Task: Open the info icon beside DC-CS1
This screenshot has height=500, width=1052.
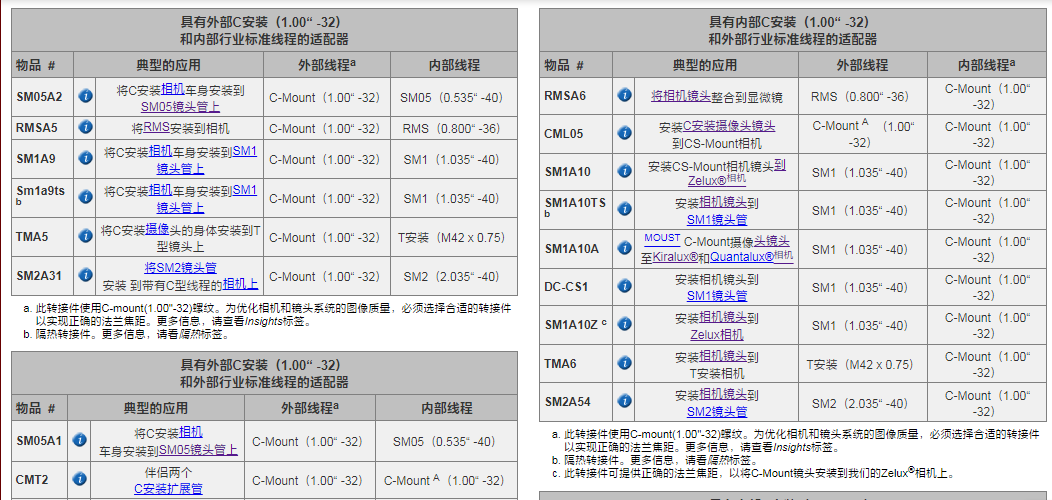Action: [624, 287]
